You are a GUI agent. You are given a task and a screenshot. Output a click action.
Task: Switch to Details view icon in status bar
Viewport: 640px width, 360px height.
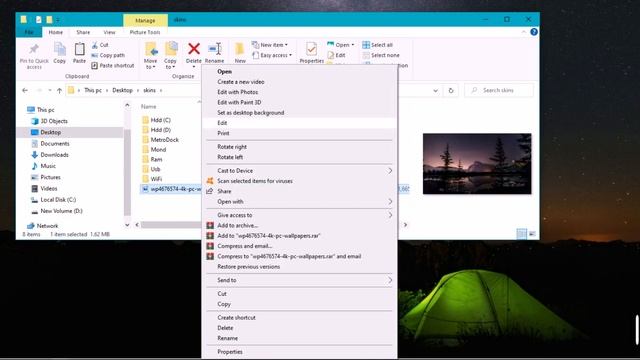(x=521, y=234)
